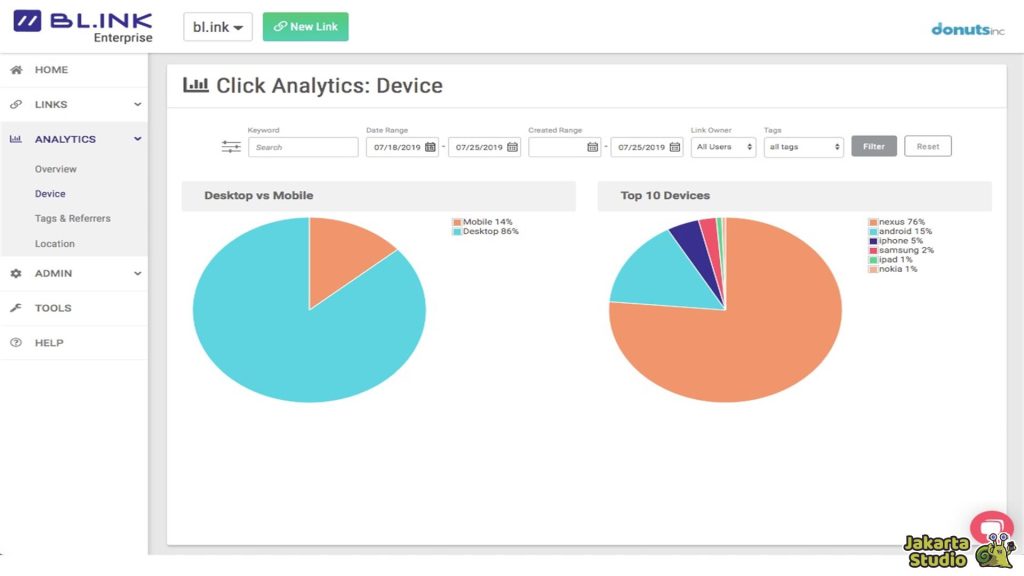Viewport: 1024px width, 576px height.
Task: Click the Filter button
Action: [x=873, y=147]
